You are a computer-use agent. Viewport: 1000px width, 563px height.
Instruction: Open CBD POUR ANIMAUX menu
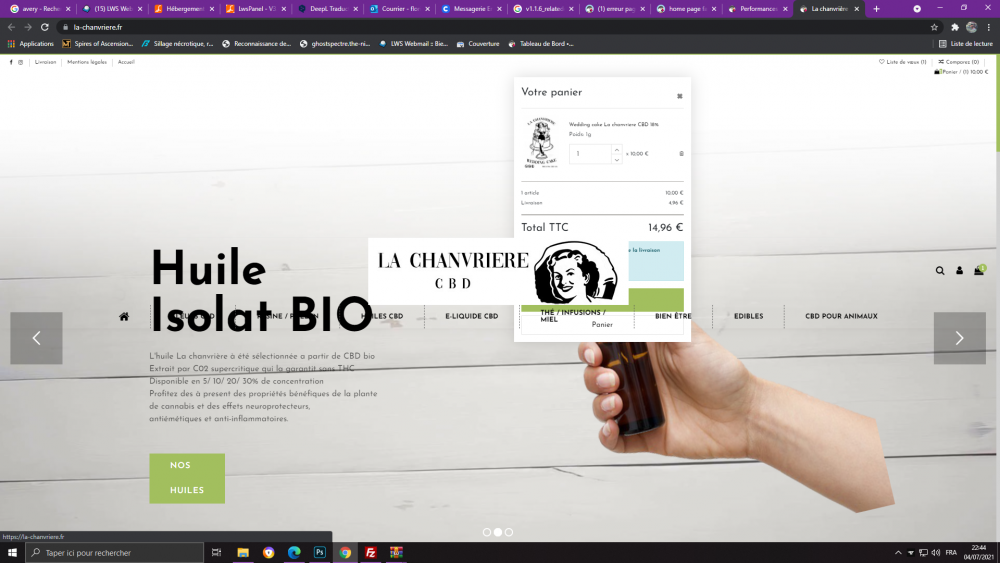[841, 316]
